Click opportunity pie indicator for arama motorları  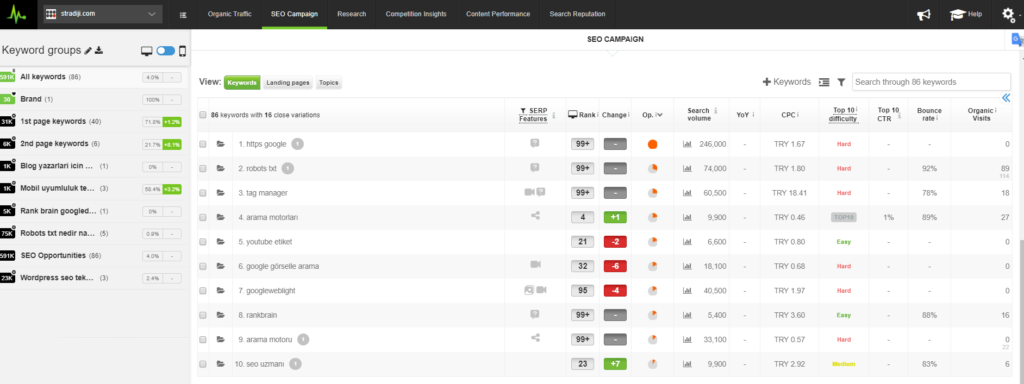point(652,217)
